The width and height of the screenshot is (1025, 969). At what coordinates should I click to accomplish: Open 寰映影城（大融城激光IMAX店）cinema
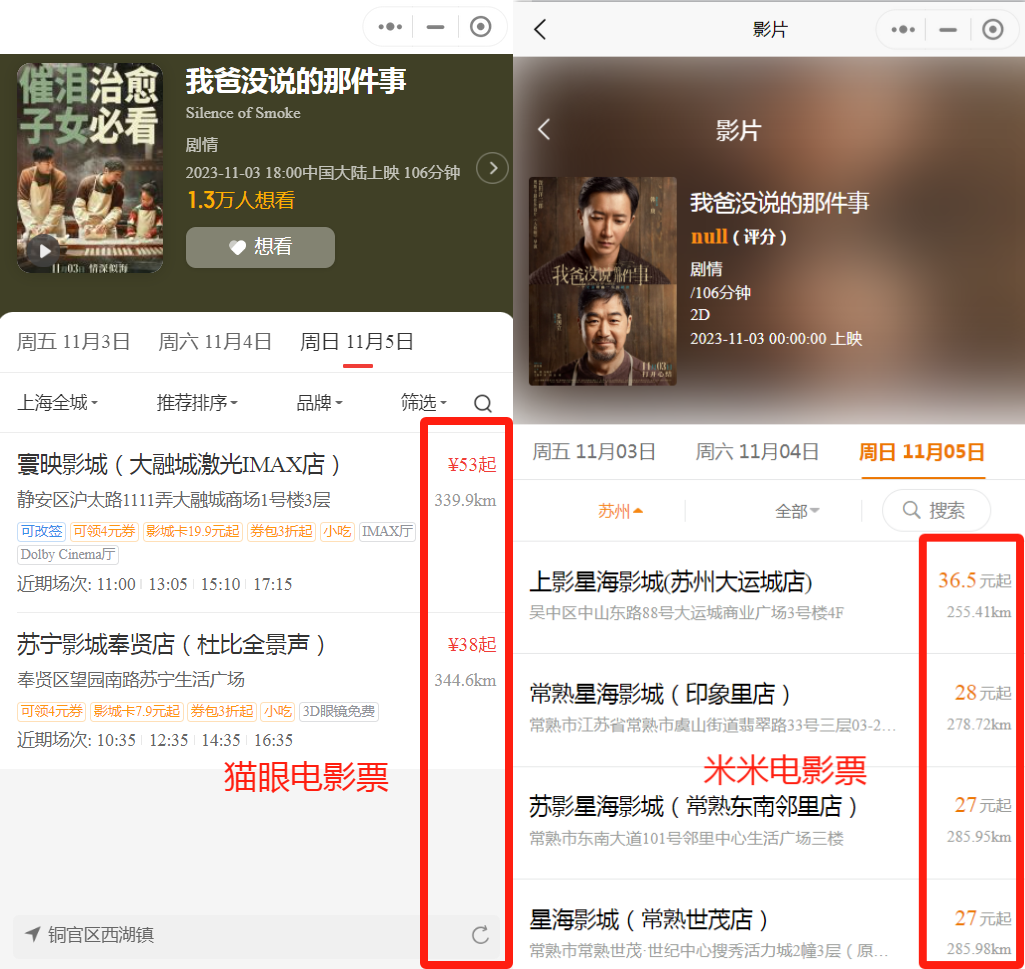tap(178, 465)
